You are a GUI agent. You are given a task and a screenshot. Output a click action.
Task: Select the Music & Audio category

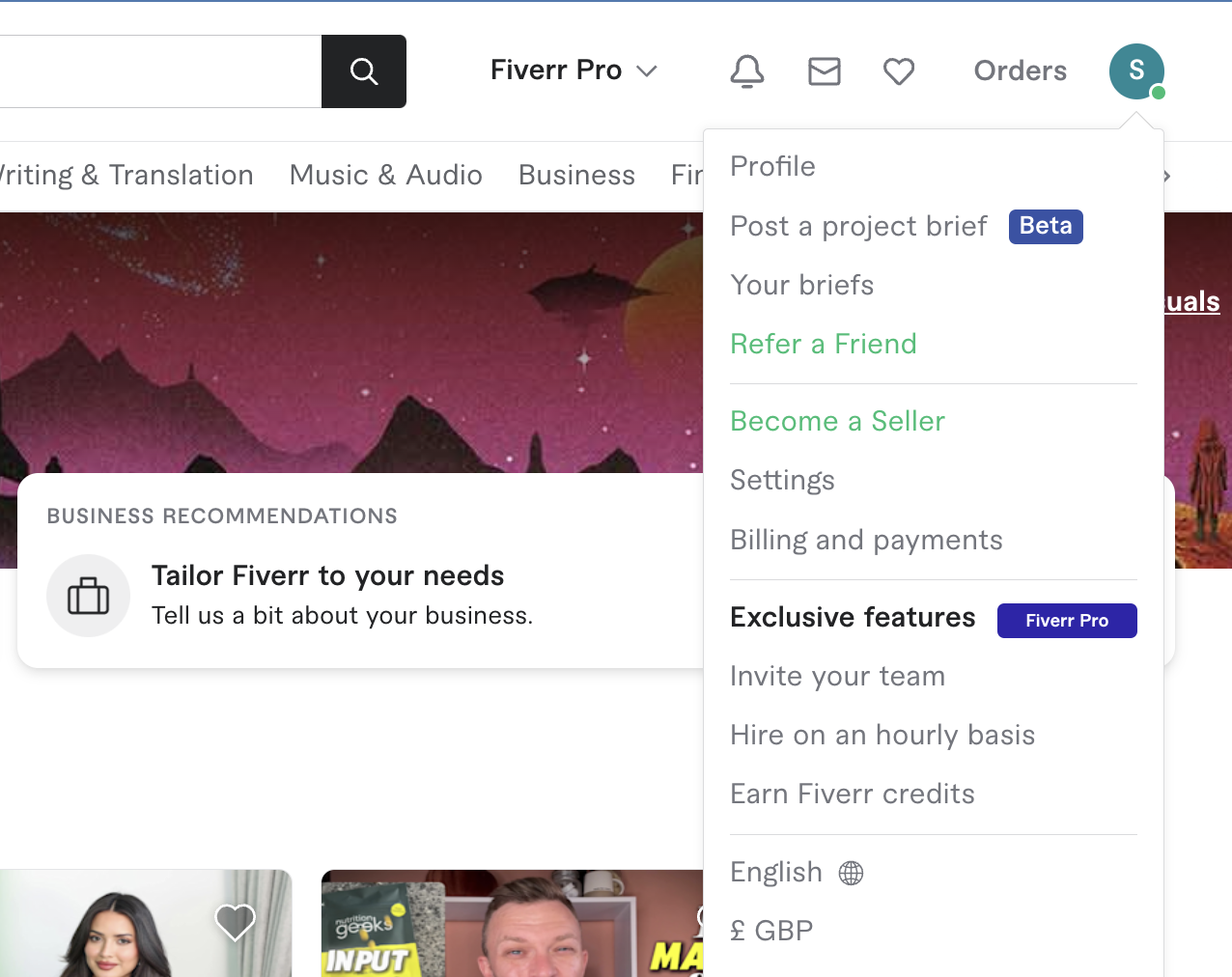click(x=385, y=175)
